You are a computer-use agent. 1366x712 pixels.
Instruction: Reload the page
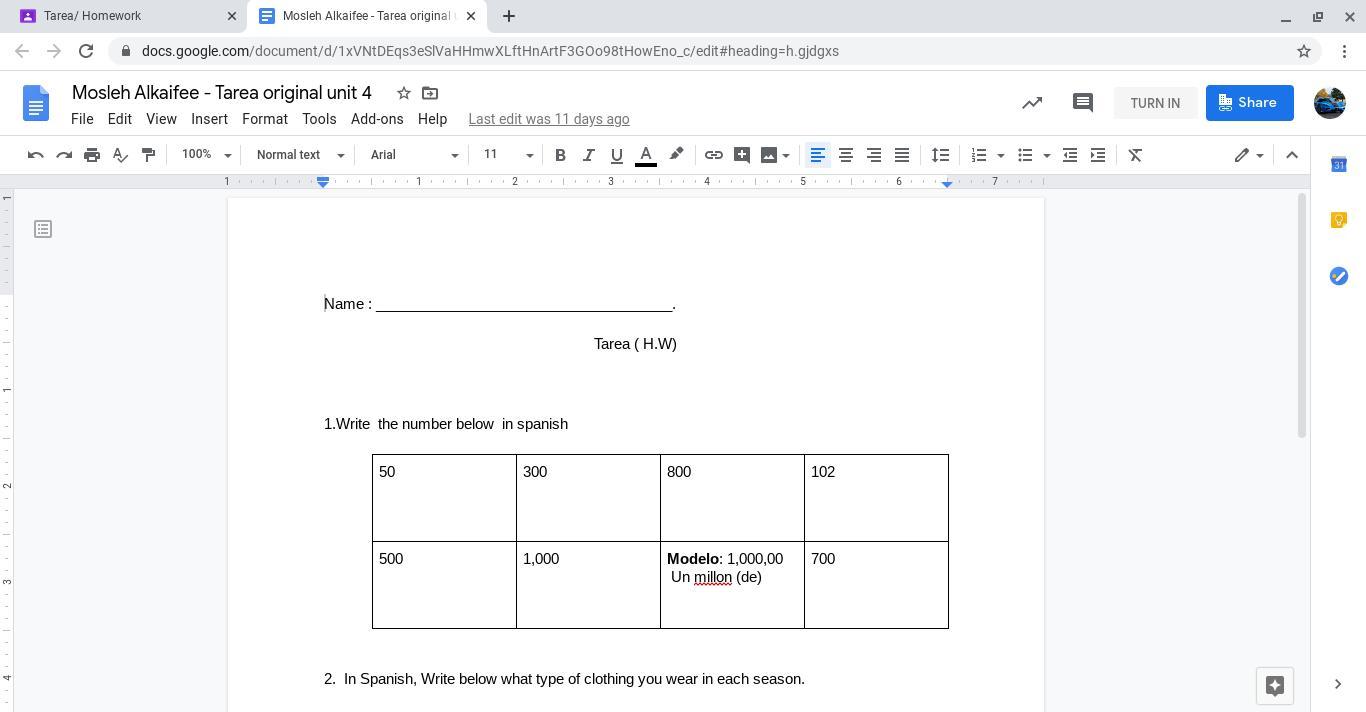(x=86, y=51)
